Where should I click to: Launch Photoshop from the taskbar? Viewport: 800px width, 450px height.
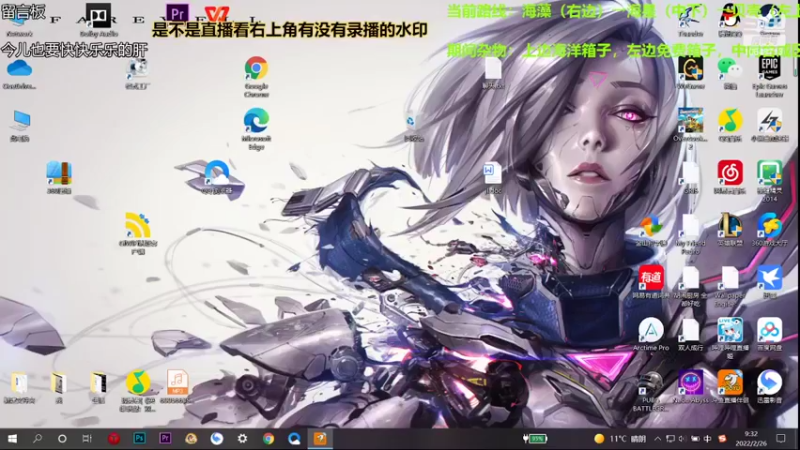tap(139, 439)
